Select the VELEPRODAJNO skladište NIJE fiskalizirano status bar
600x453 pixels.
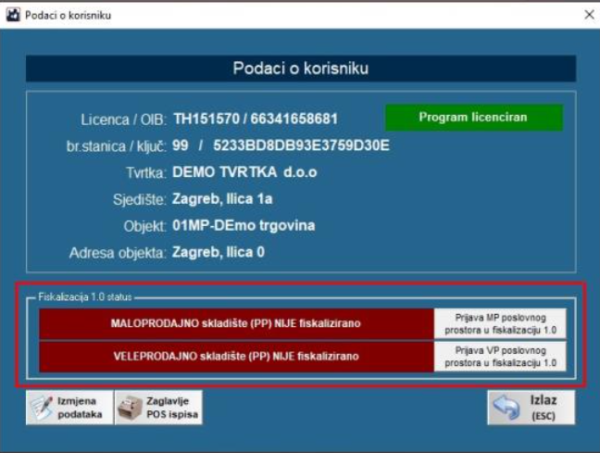236,356
